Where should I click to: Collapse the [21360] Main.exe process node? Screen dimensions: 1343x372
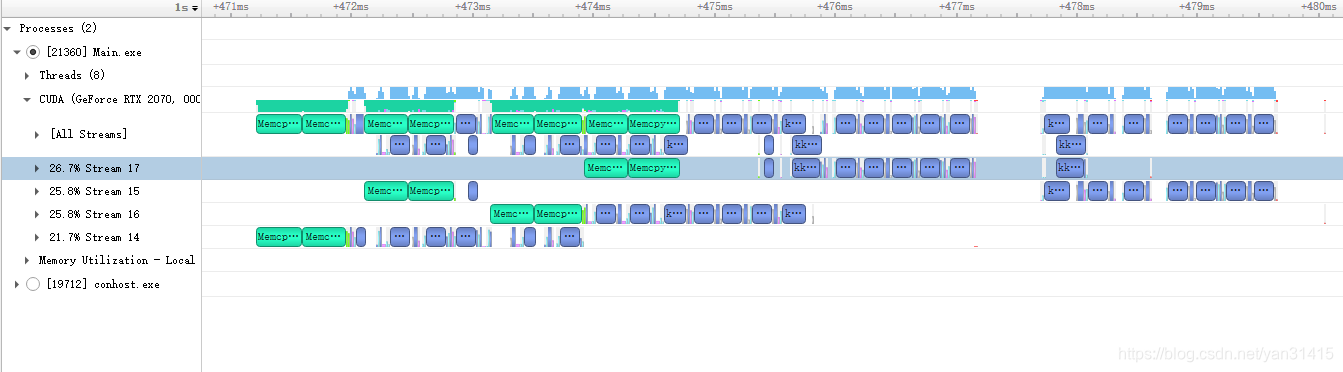coord(17,52)
